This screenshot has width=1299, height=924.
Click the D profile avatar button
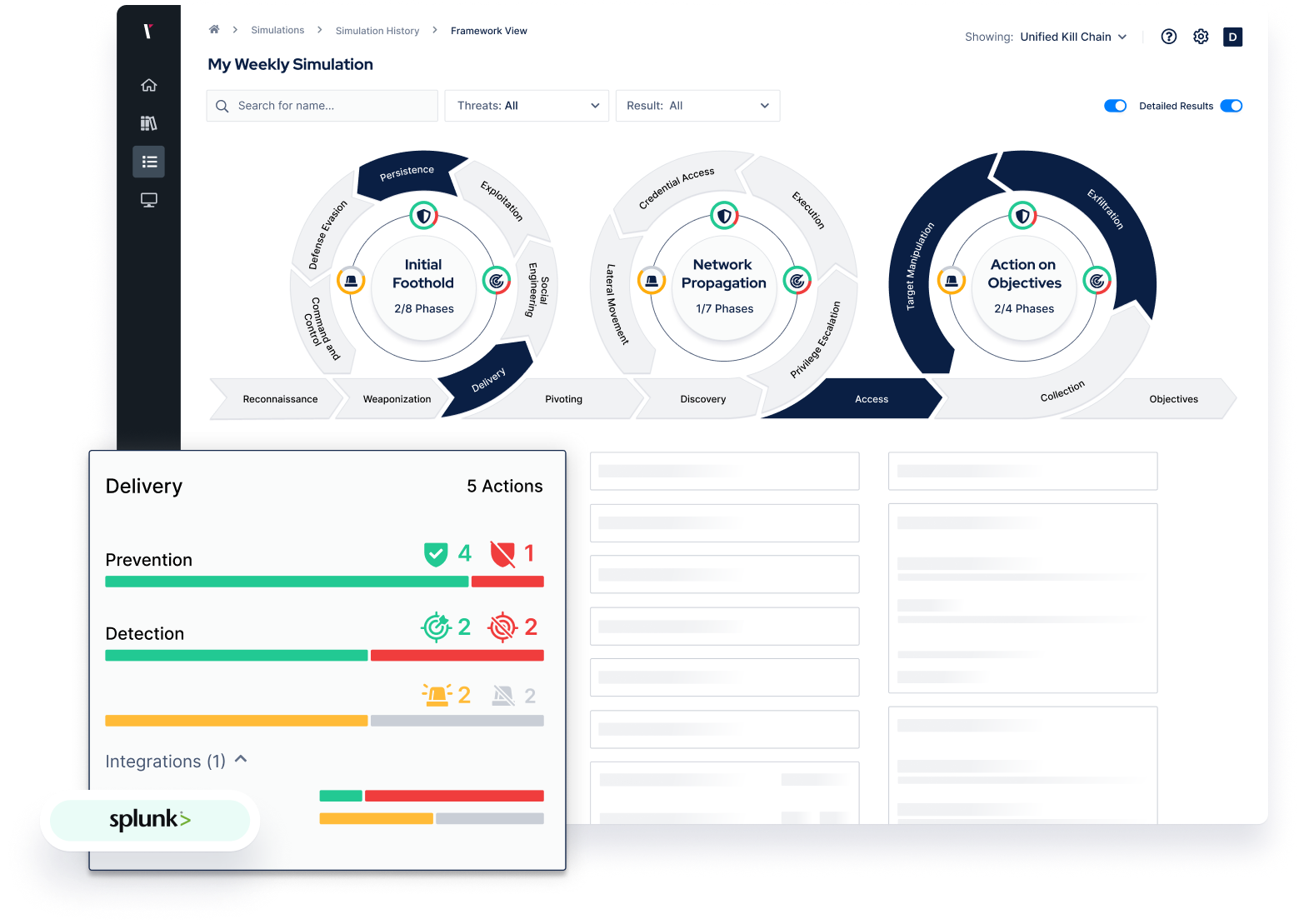point(1232,37)
